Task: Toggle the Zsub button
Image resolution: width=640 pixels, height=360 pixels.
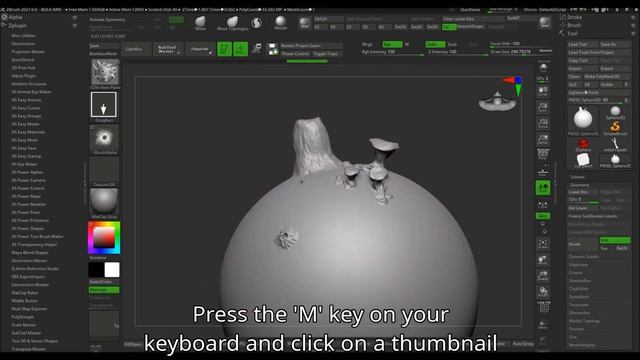Action: 453,44
